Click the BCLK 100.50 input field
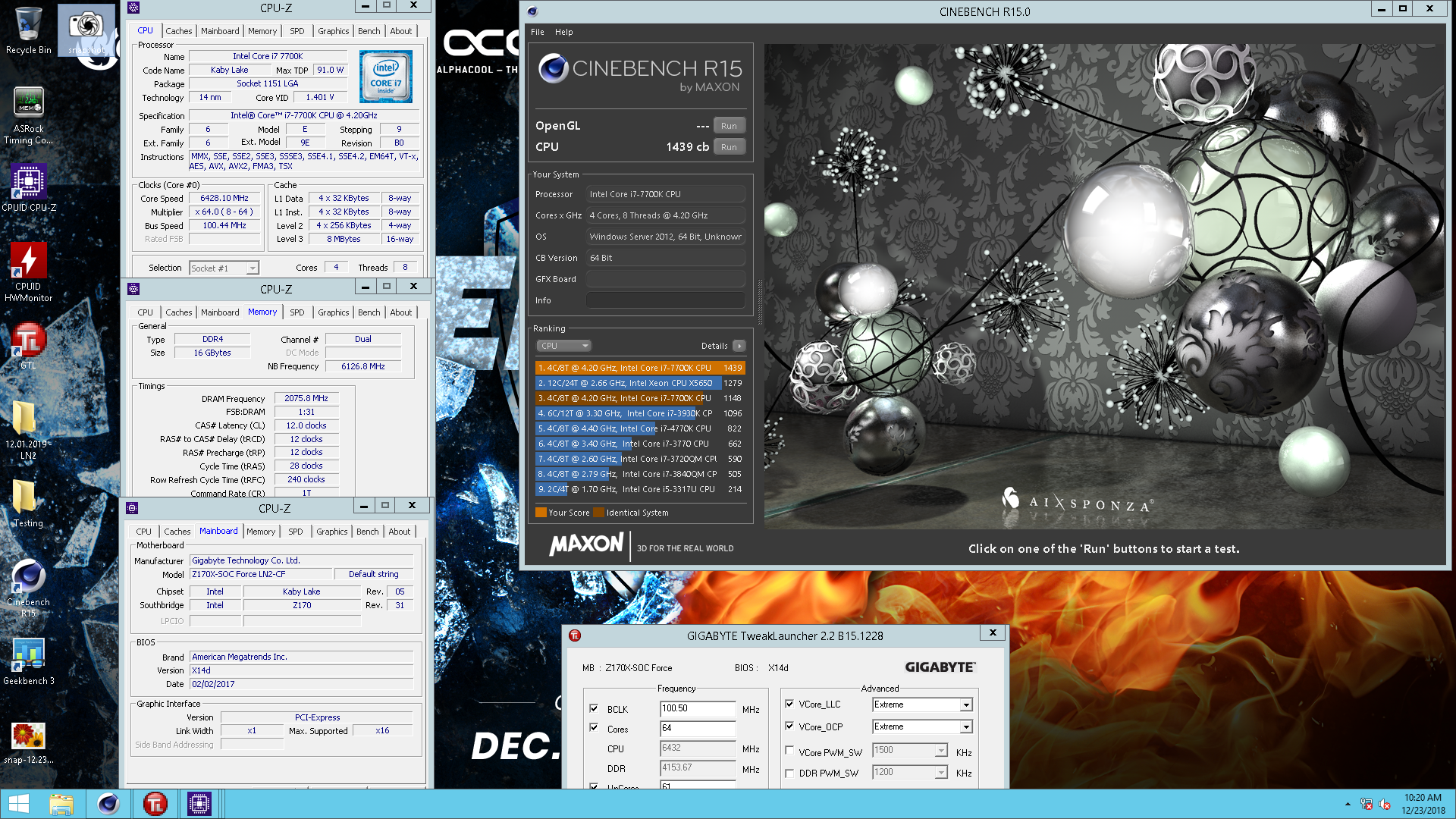Screen dimensions: 1456x819 tap(698, 708)
